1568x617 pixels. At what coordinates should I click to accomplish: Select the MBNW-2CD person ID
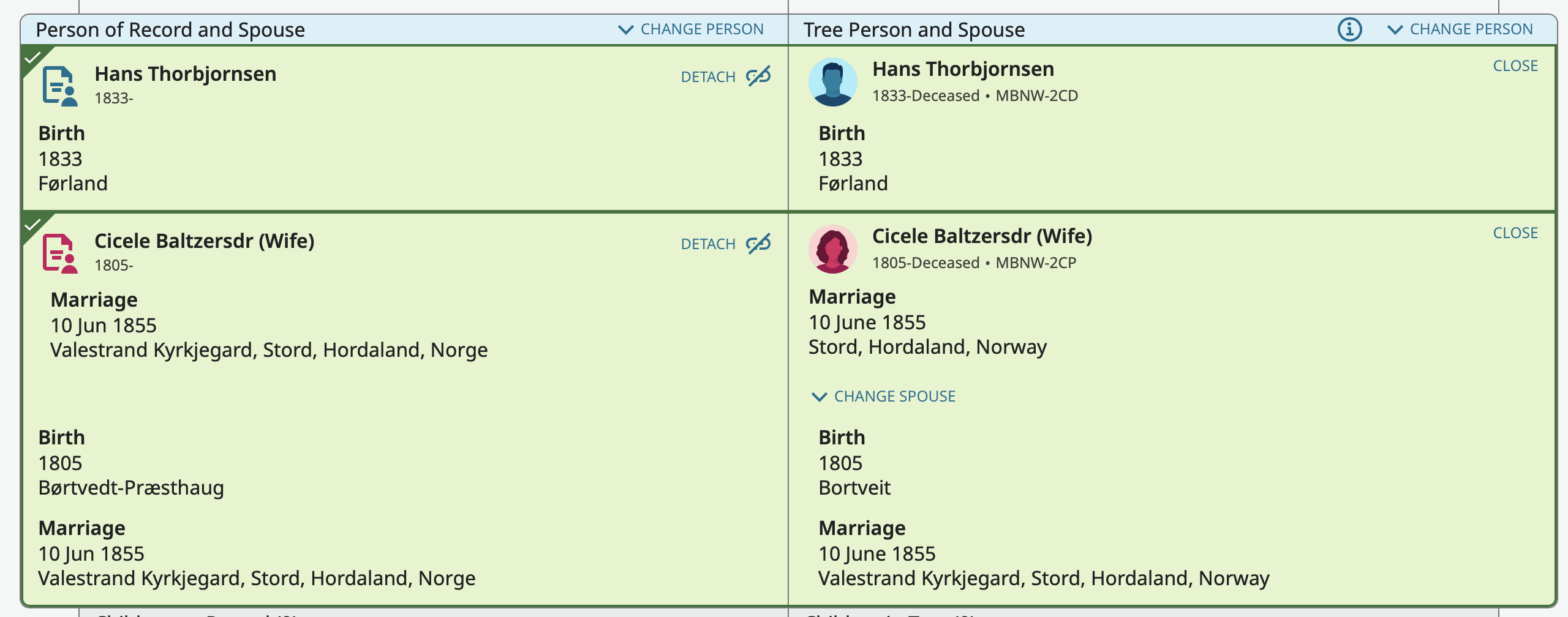[x=1036, y=96]
